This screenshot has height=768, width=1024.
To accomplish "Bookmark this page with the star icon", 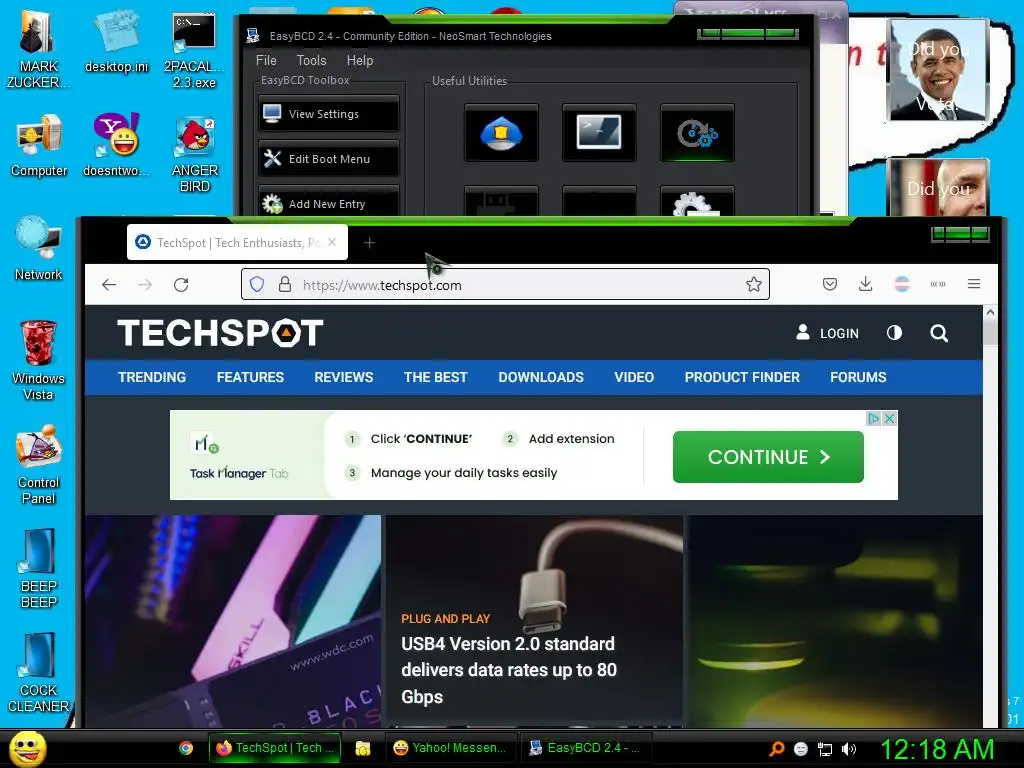I will (x=754, y=284).
